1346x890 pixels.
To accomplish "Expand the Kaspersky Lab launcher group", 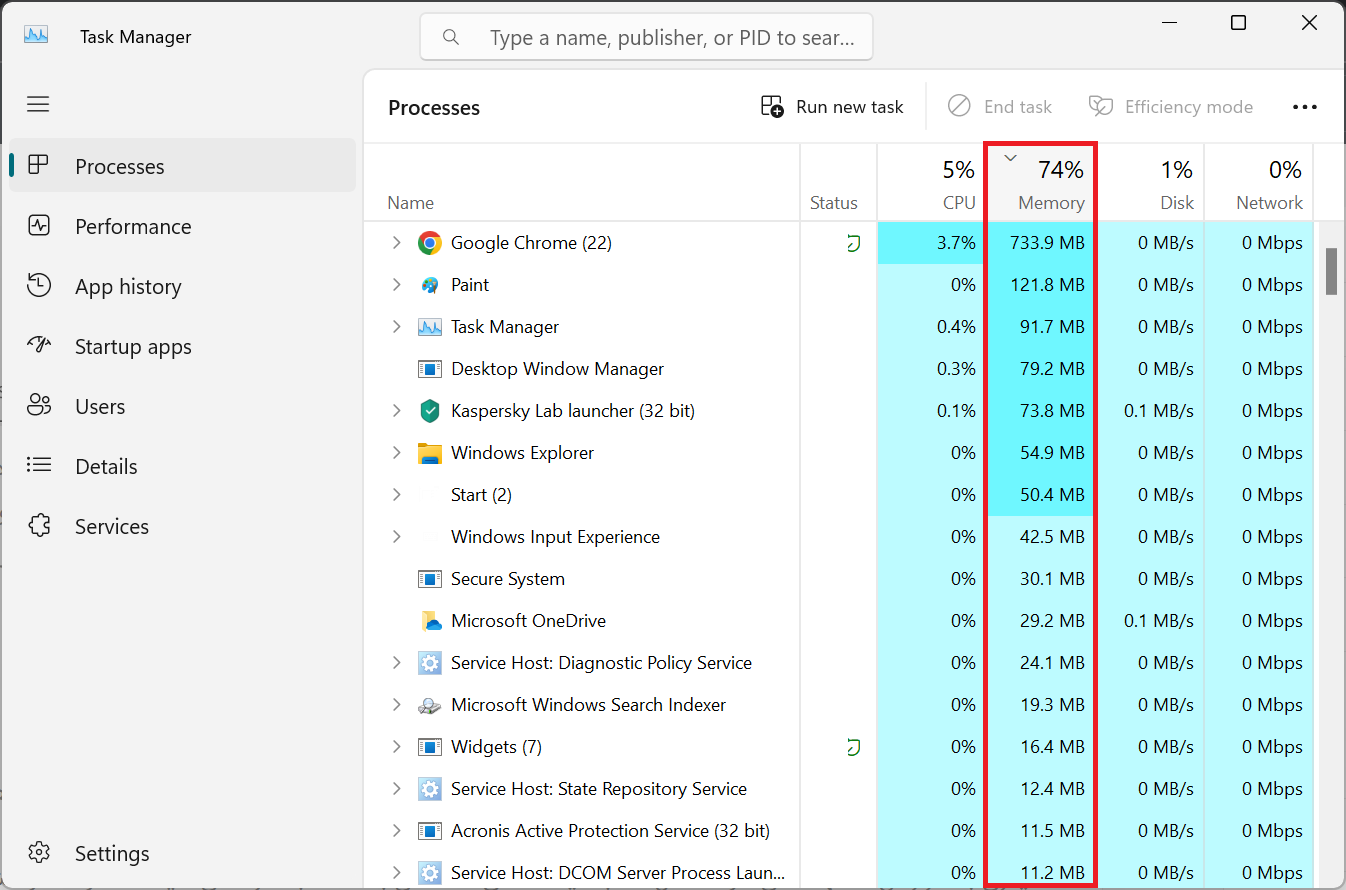I will [x=396, y=411].
